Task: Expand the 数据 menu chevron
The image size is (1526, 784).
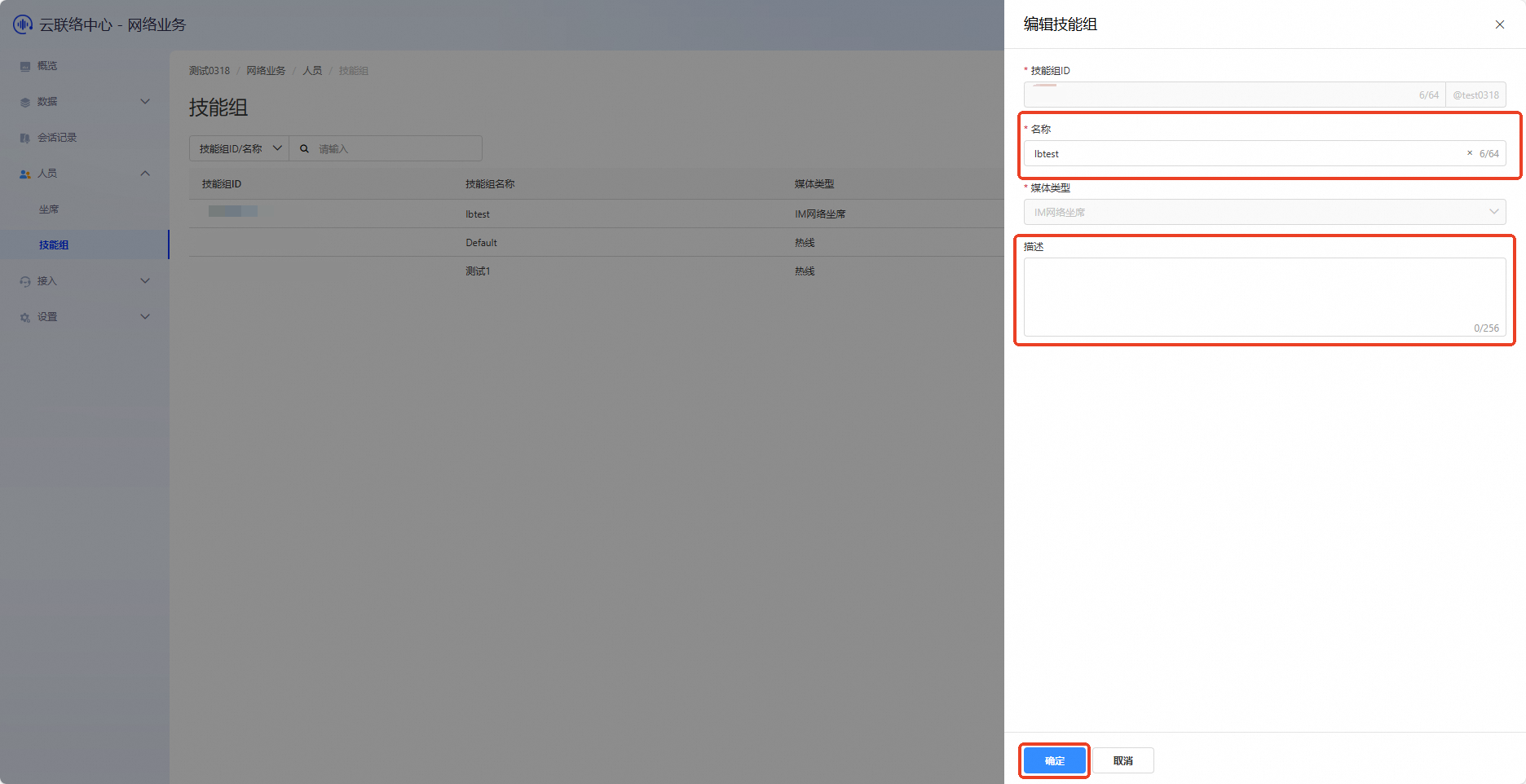Action: [x=145, y=102]
